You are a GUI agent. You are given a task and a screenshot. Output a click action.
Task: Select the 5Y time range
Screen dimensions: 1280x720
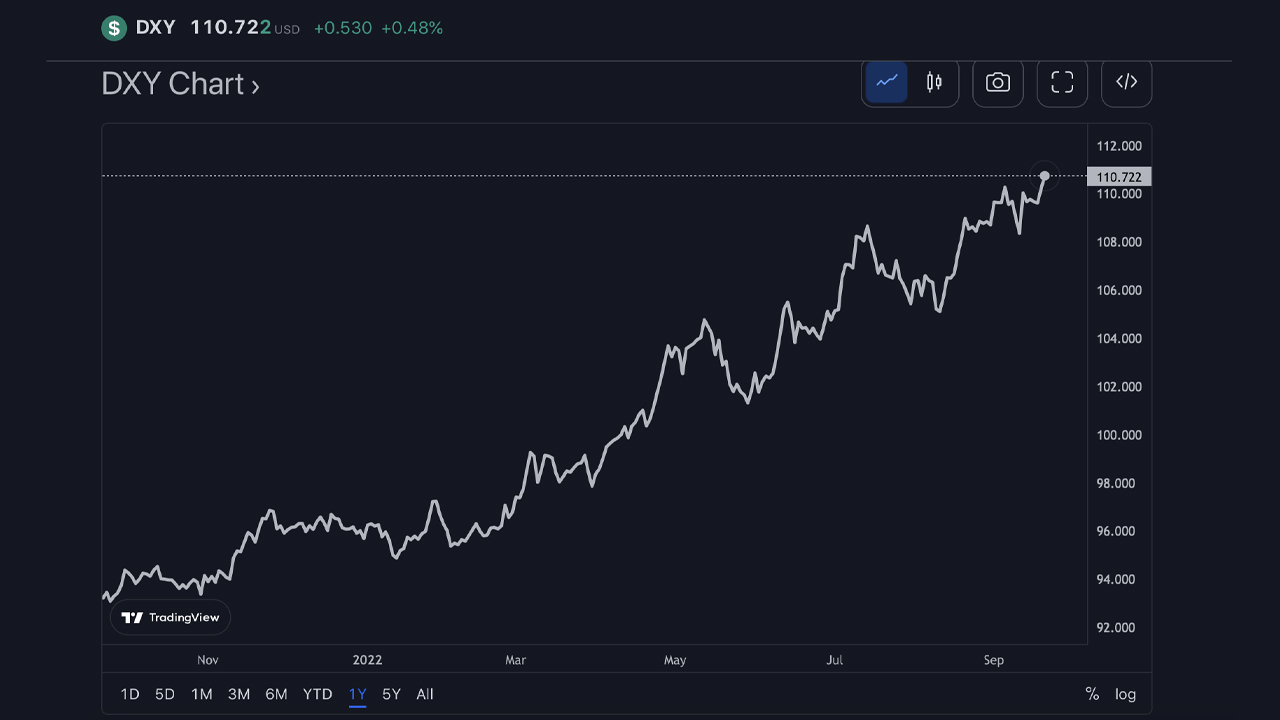coord(391,694)
